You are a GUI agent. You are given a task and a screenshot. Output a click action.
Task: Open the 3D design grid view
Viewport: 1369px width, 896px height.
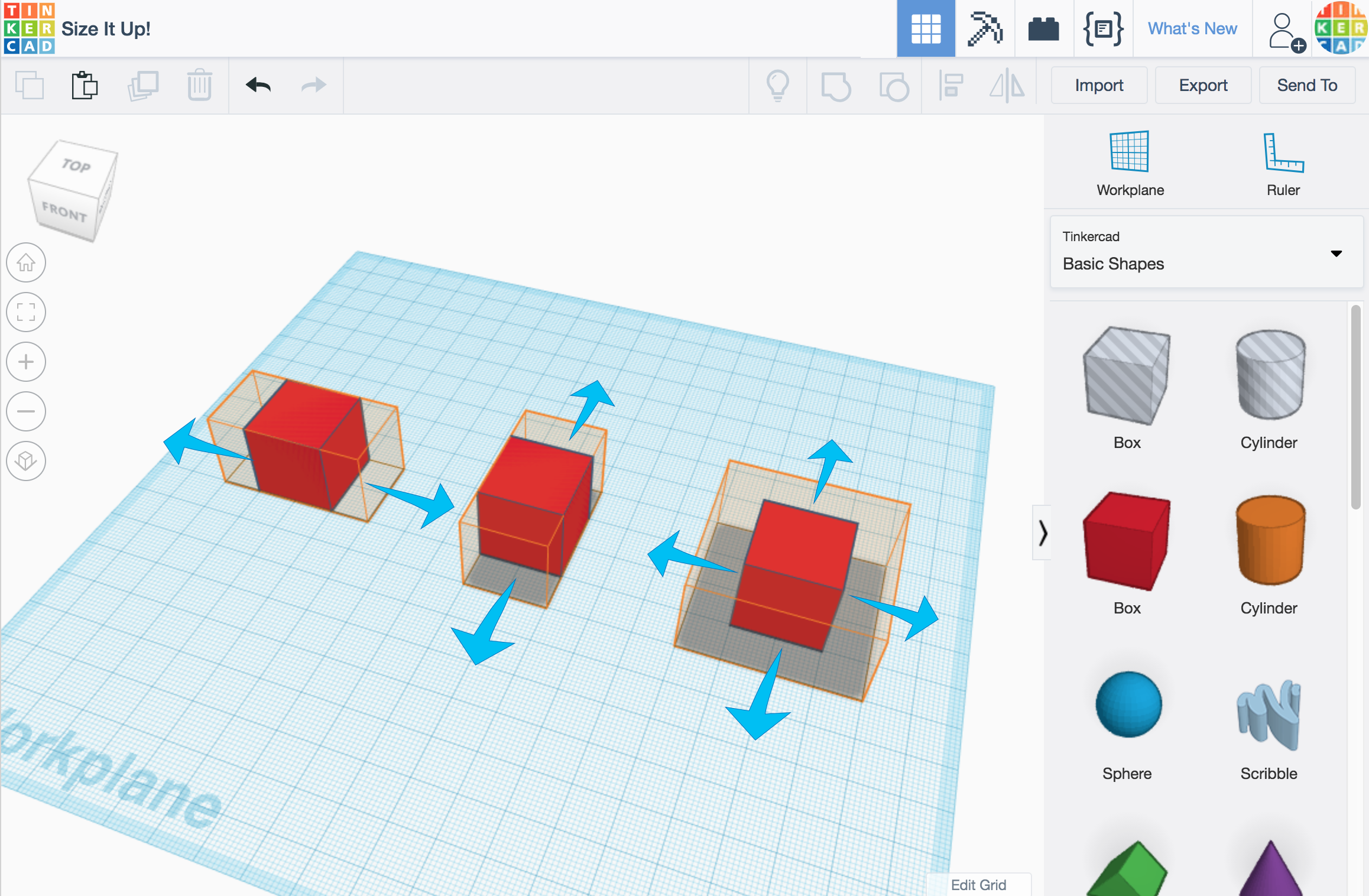926,28
